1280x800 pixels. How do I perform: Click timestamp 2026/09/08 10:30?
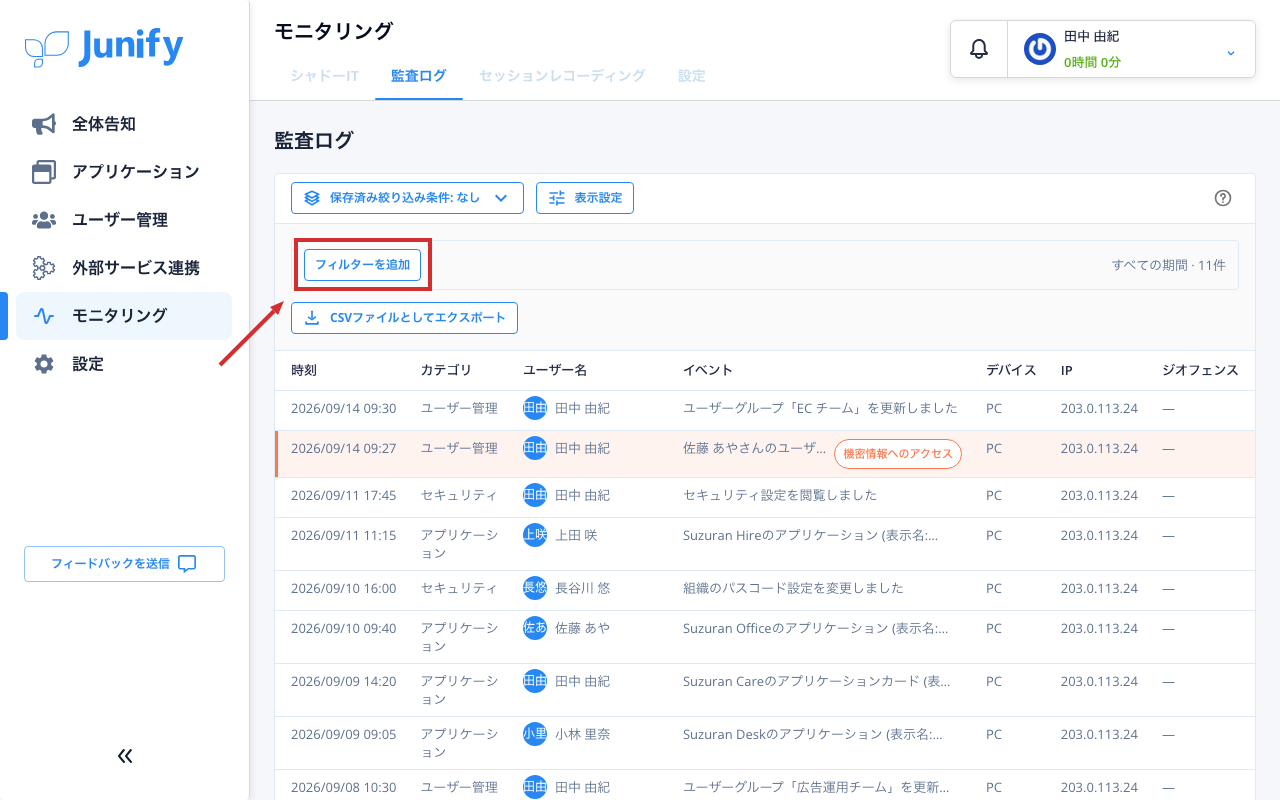coord(343,787)
